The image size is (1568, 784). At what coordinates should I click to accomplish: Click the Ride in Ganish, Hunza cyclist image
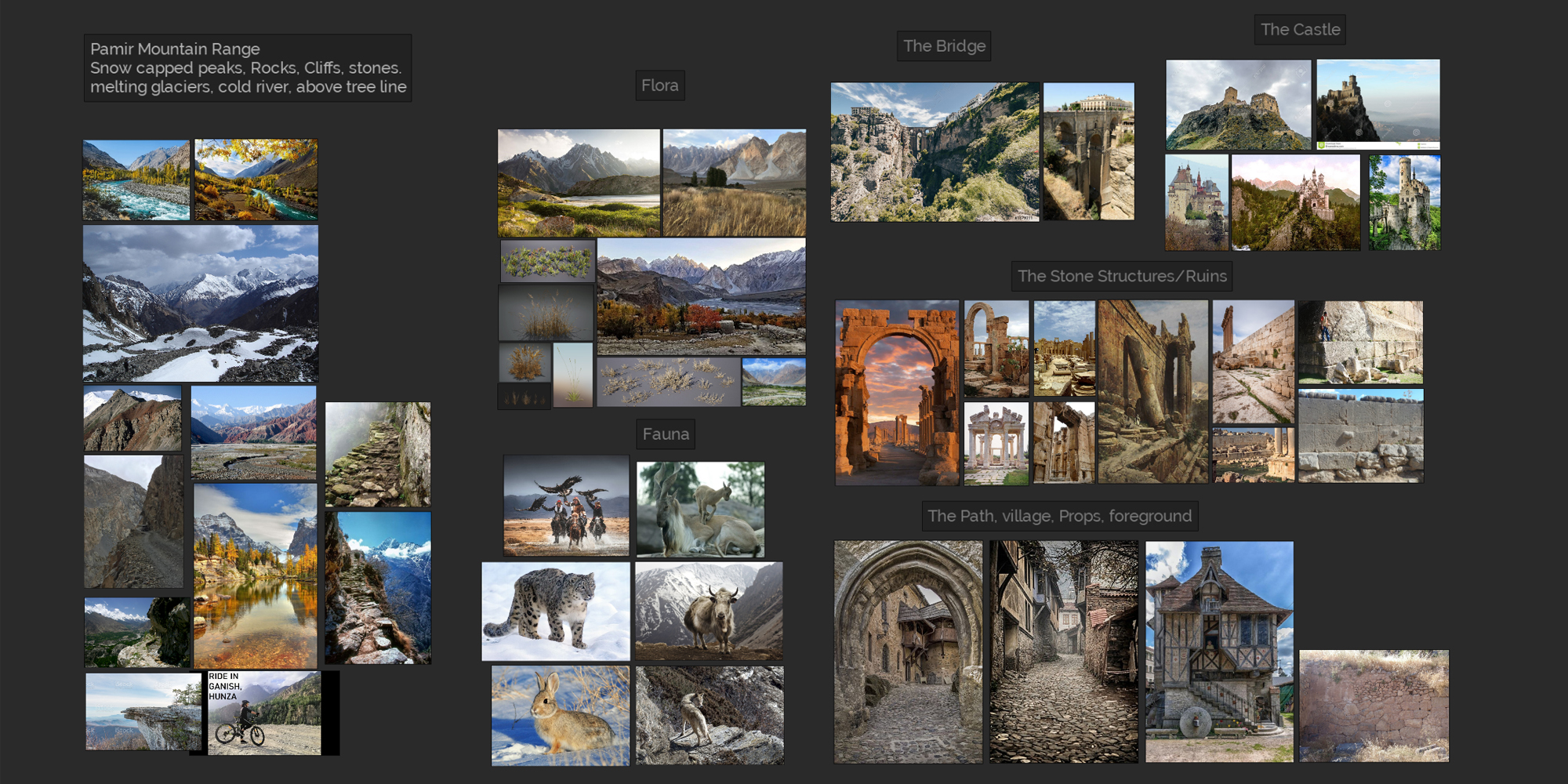264,713
